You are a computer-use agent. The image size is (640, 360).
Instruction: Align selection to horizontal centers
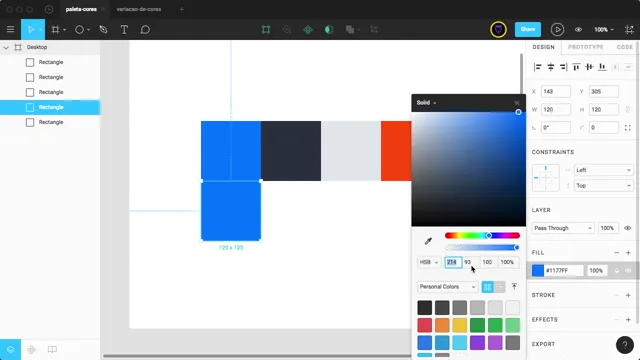[551, 67]
